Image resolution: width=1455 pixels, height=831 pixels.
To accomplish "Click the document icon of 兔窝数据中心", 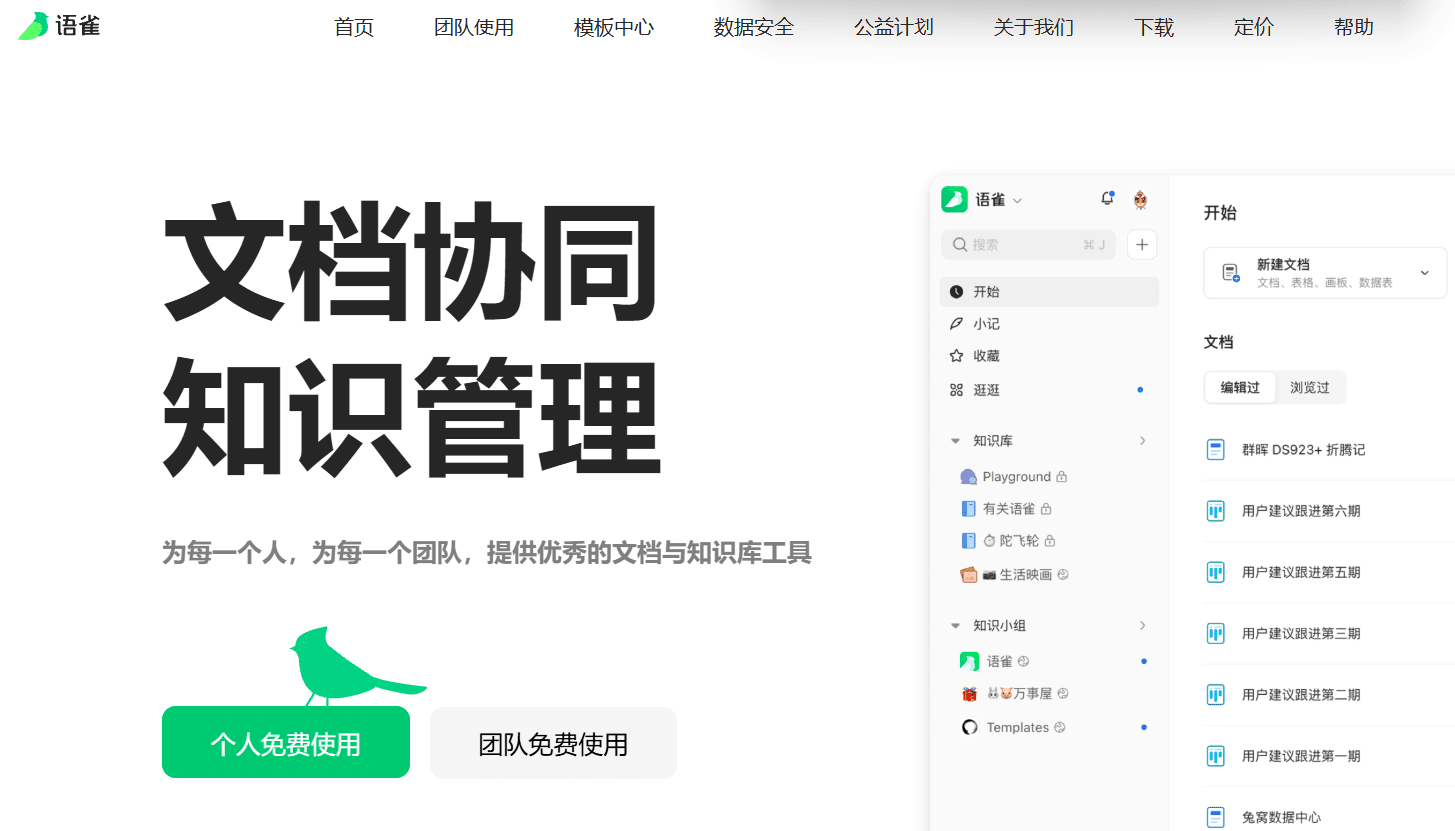I will tap(1216, 817).
